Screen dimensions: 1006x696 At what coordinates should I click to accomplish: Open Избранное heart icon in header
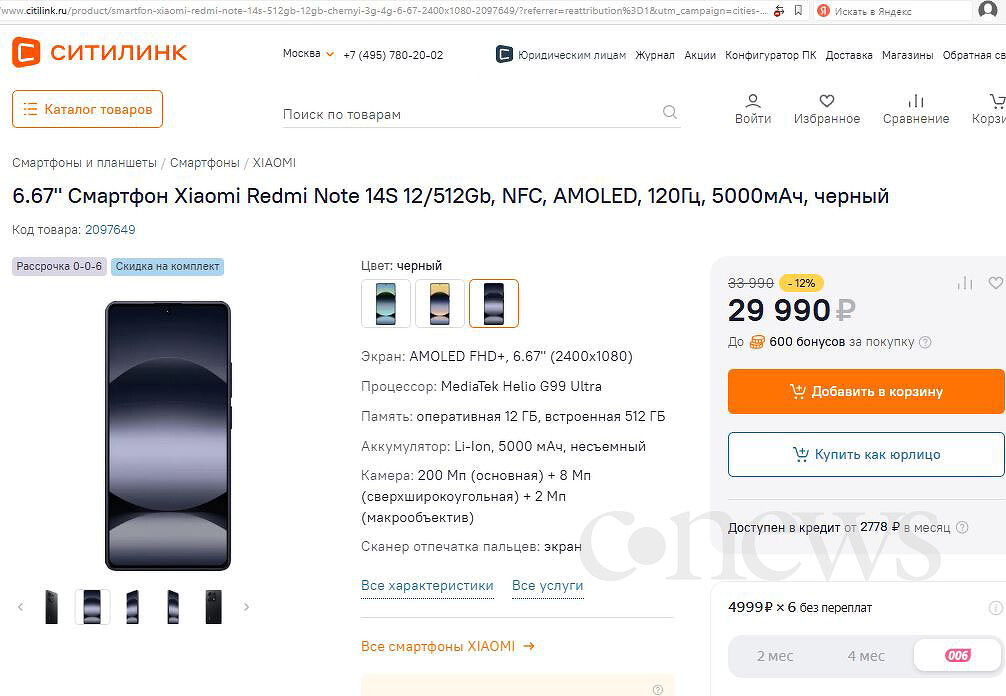[827, 101]
